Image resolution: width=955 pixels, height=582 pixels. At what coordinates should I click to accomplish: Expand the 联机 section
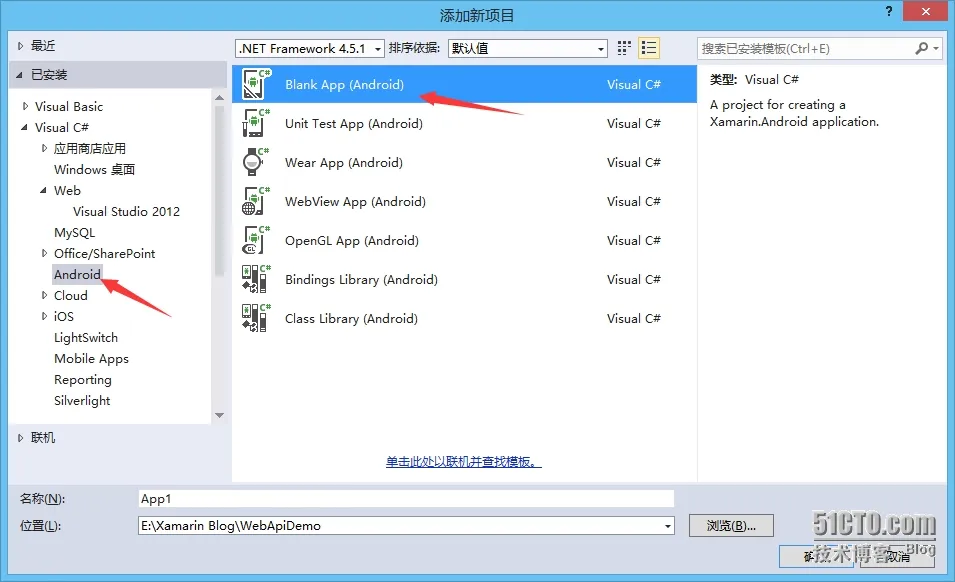(20, 438)
